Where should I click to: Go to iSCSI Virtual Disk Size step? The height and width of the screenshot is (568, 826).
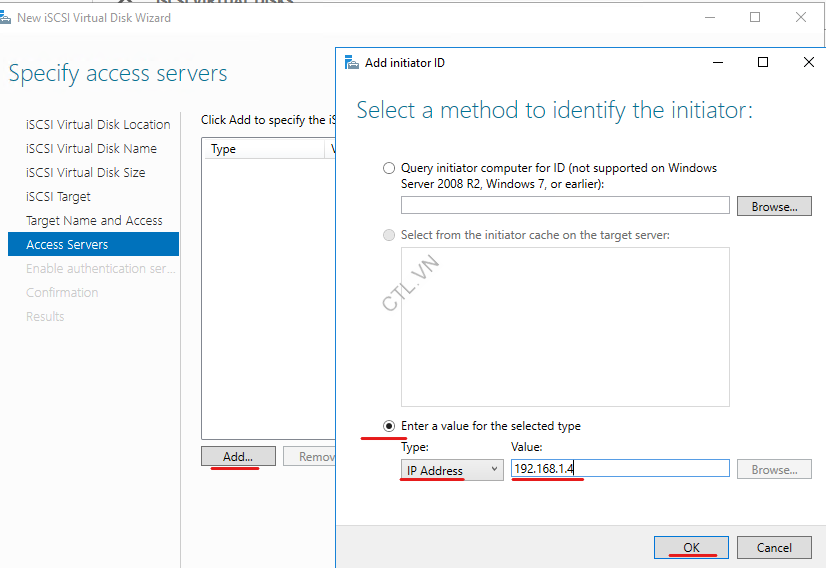click(85, 172)
